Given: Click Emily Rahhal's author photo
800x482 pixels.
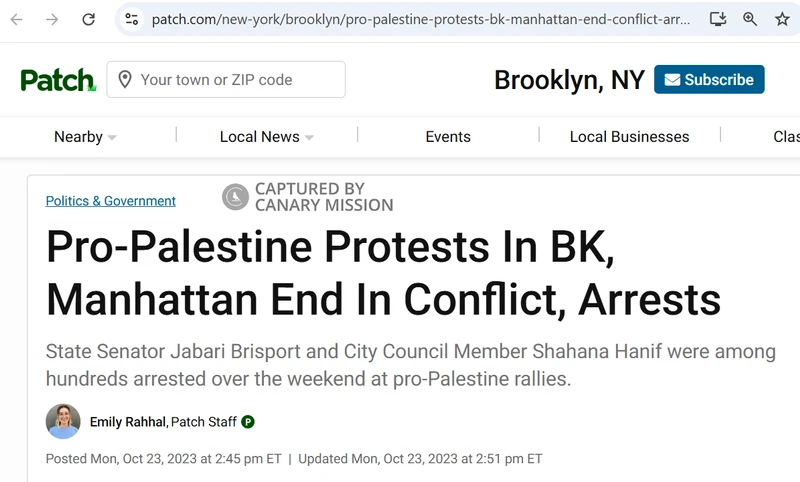Looking at the screenshot, I should (x=63, y=422).
